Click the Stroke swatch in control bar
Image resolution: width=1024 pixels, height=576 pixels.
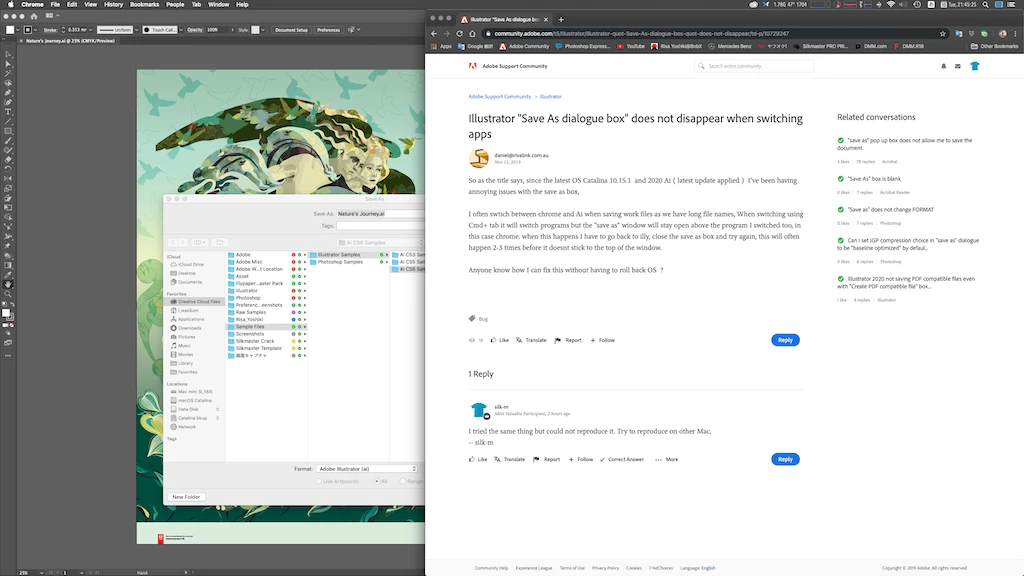28,29
